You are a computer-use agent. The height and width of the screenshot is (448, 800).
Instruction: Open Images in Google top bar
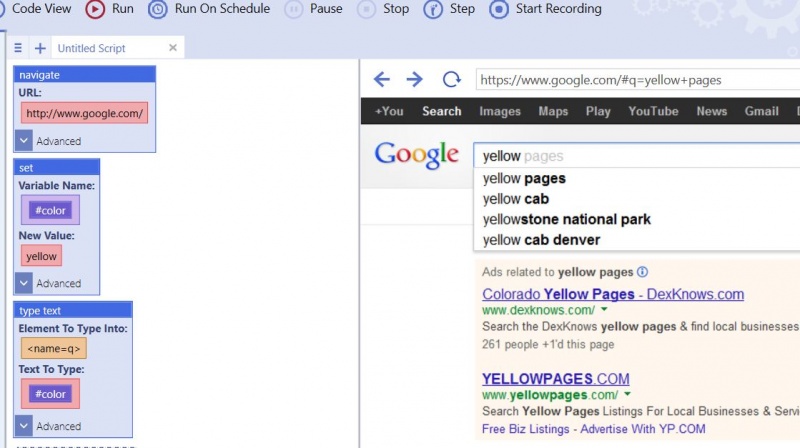click(x=500, y=111)
